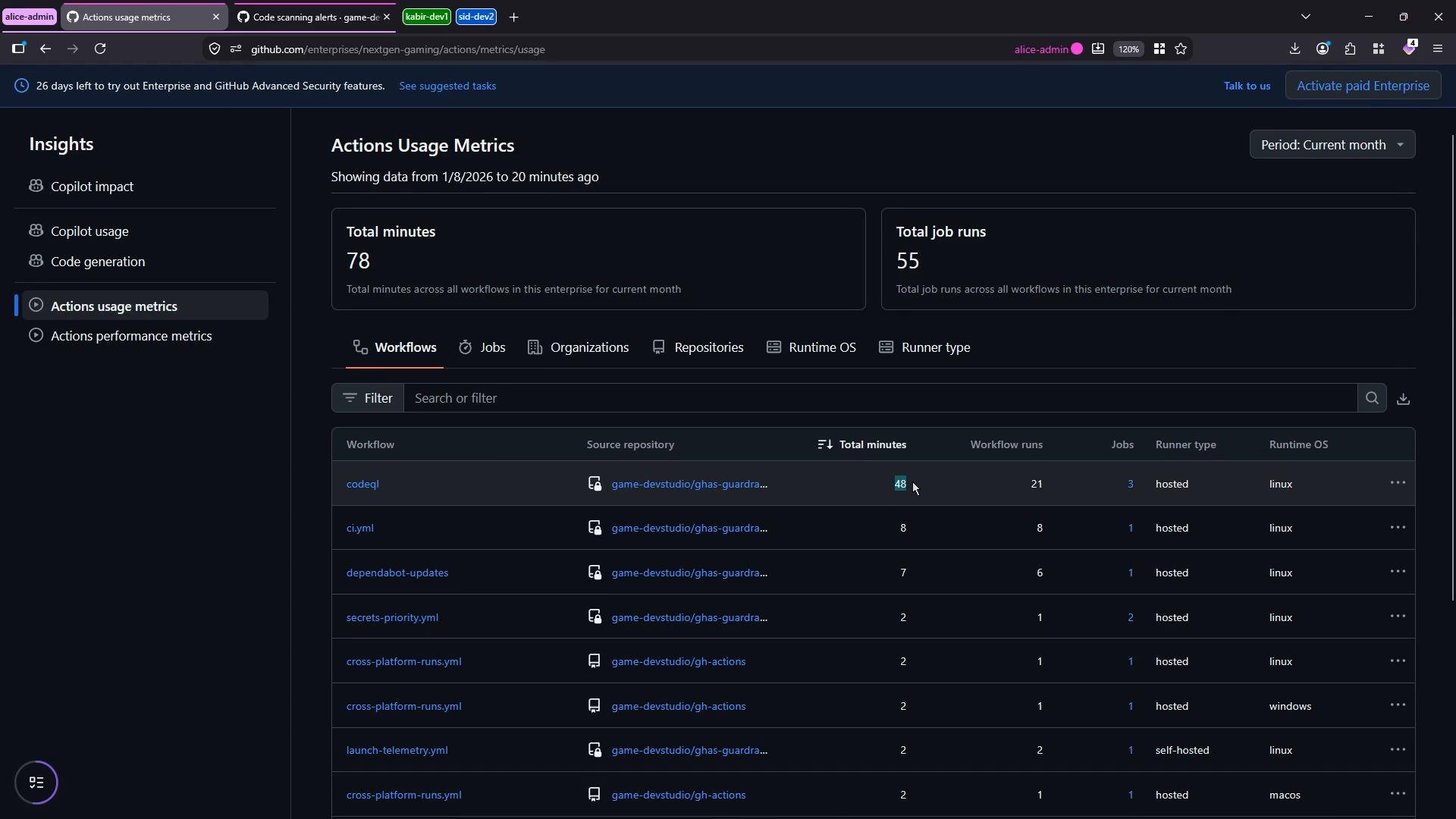This screenshot has height=819, width=1456.
Task: Click the Workflow runs column header
Action: pos(1006,444)
